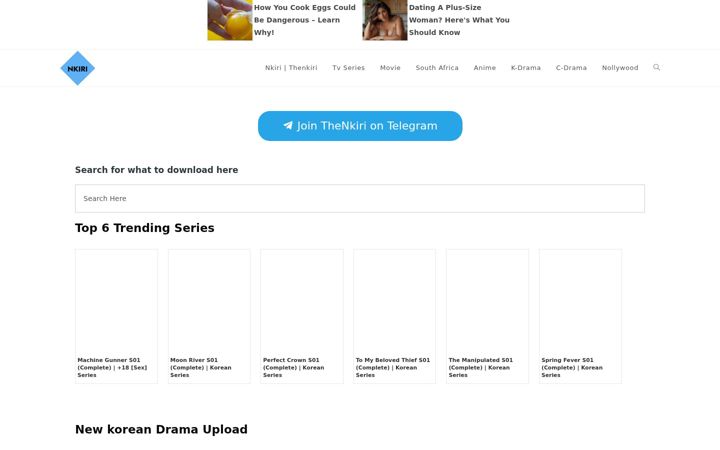Screen dimensions: 720x450
Task: Open The Manipulated S01 poster thumbnail
Action: [x=488, y=302]
